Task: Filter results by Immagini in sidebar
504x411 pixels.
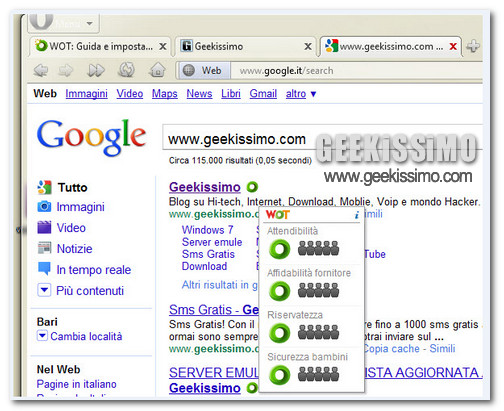Action: [80, 207]
